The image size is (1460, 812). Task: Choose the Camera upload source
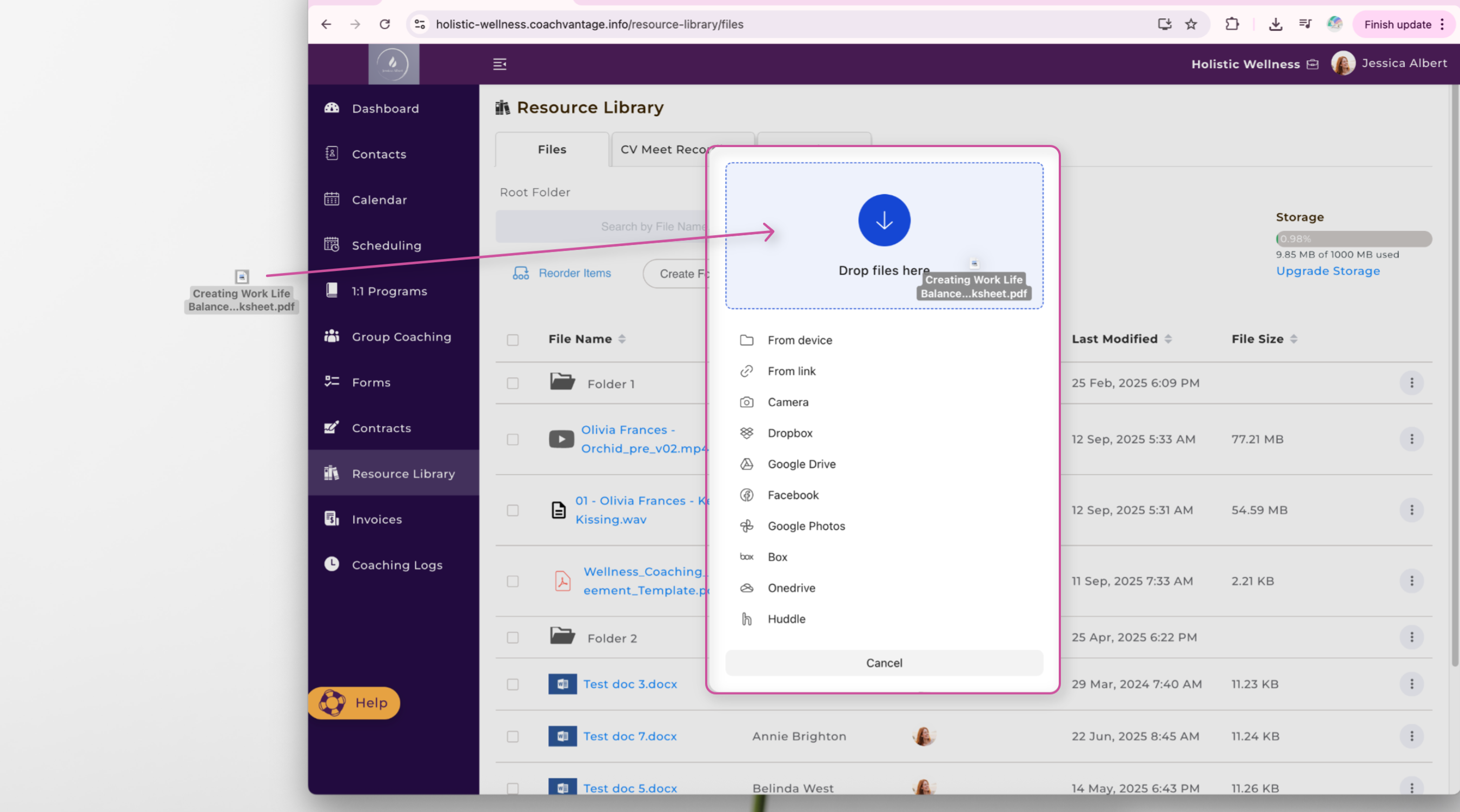(x=787, y=402)
